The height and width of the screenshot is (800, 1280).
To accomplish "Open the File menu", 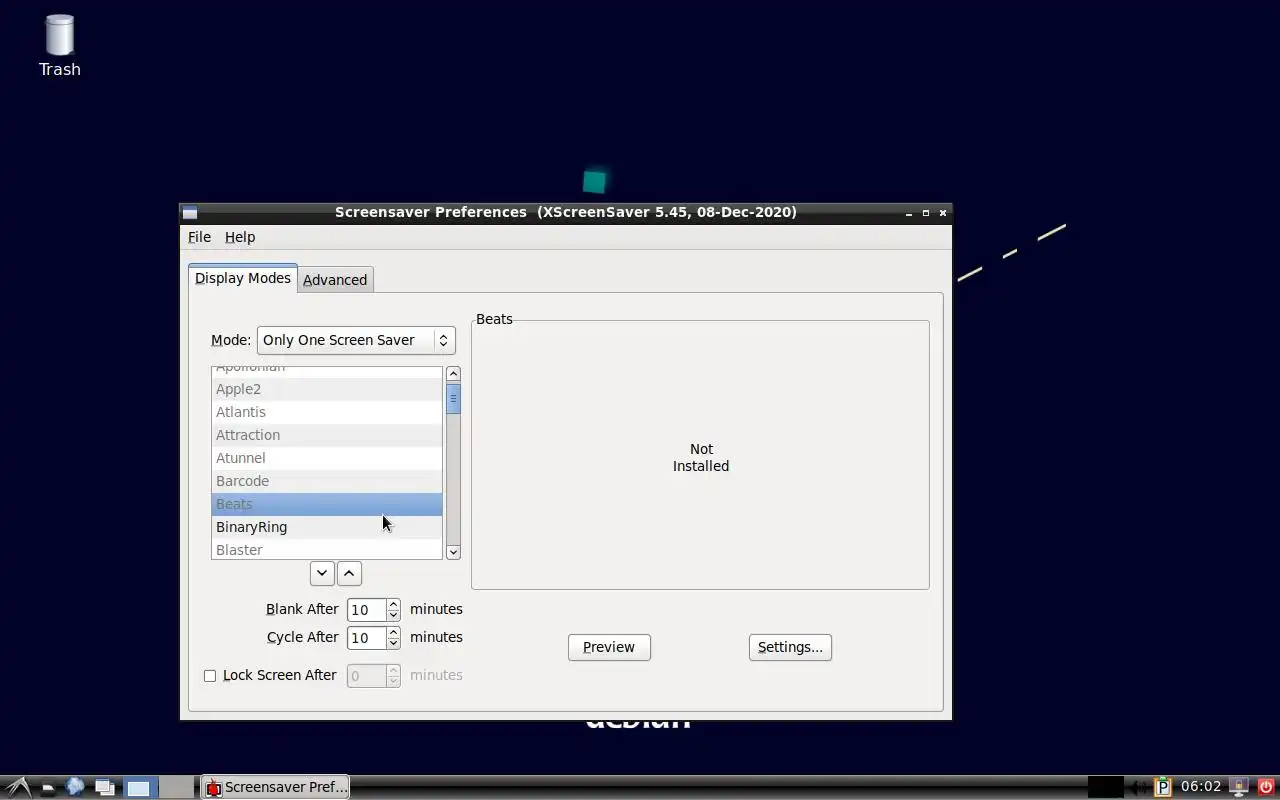I will [x=199, y=237].
